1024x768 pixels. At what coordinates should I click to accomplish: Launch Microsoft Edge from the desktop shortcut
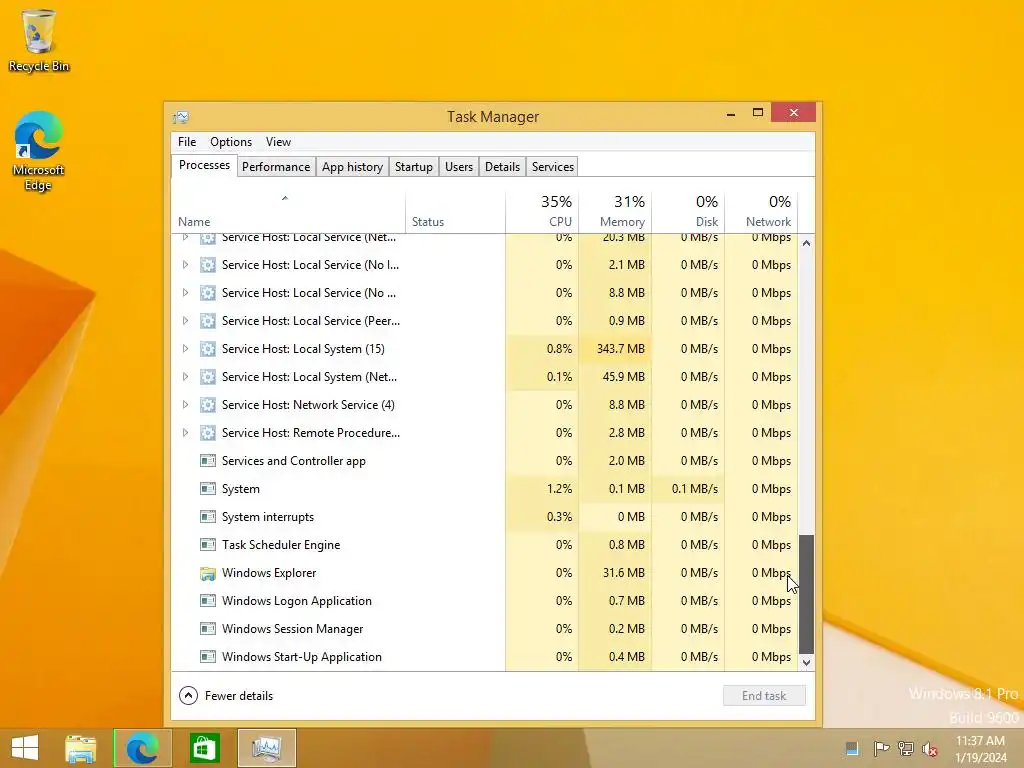coord(39,151)
